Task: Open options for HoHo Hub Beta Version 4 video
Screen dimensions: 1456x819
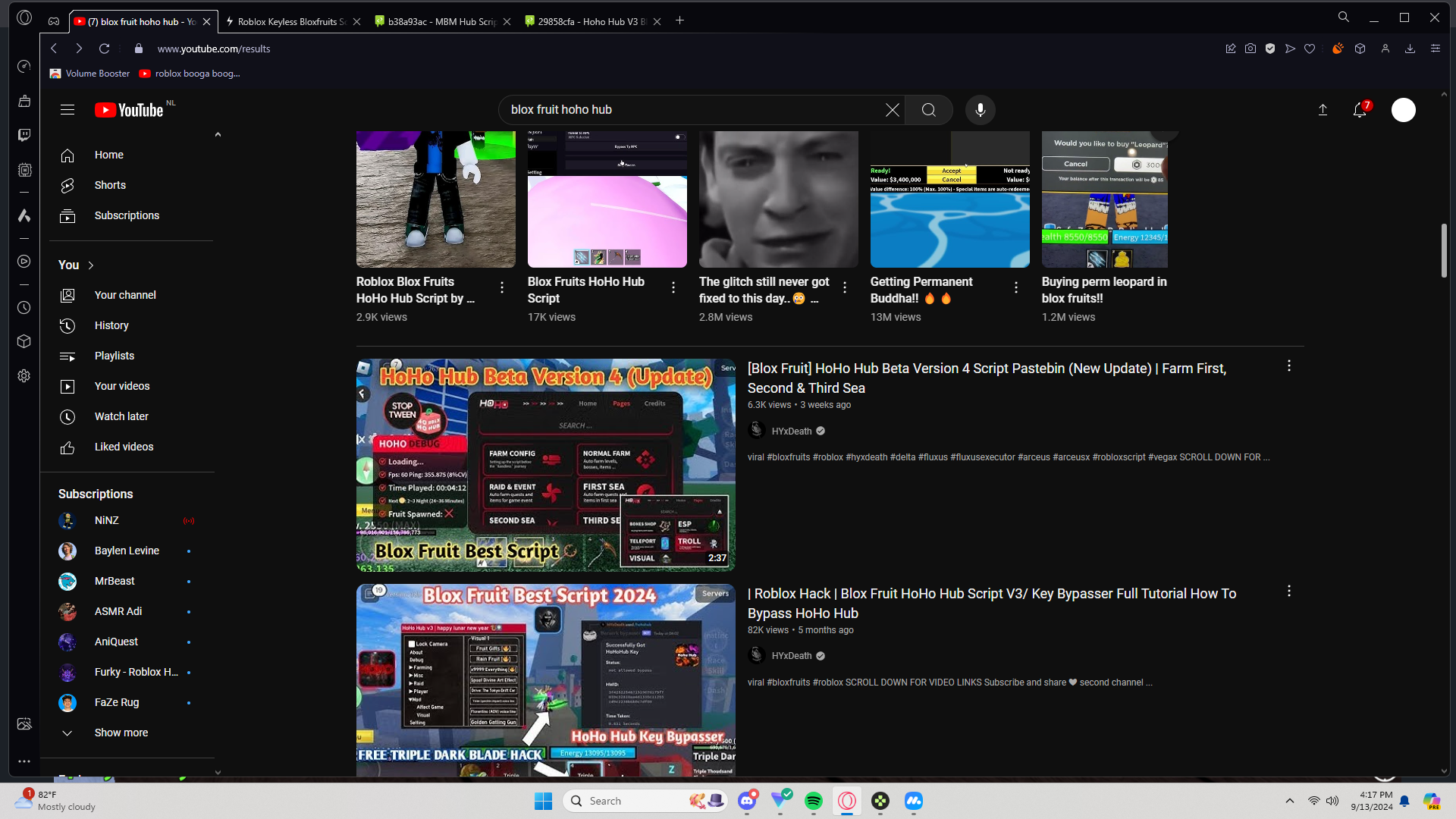Action: click(1289, 366)
